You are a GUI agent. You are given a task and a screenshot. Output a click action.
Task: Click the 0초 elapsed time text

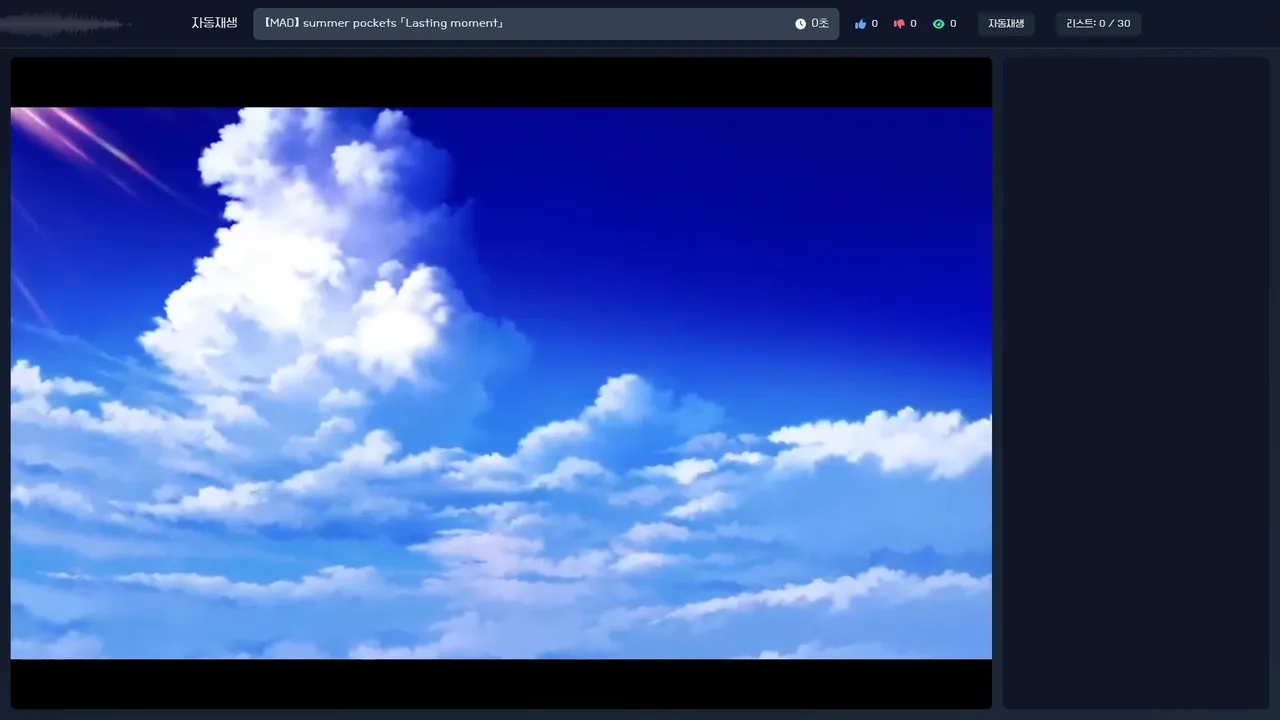pyautogui.click(x=820, y=24)
